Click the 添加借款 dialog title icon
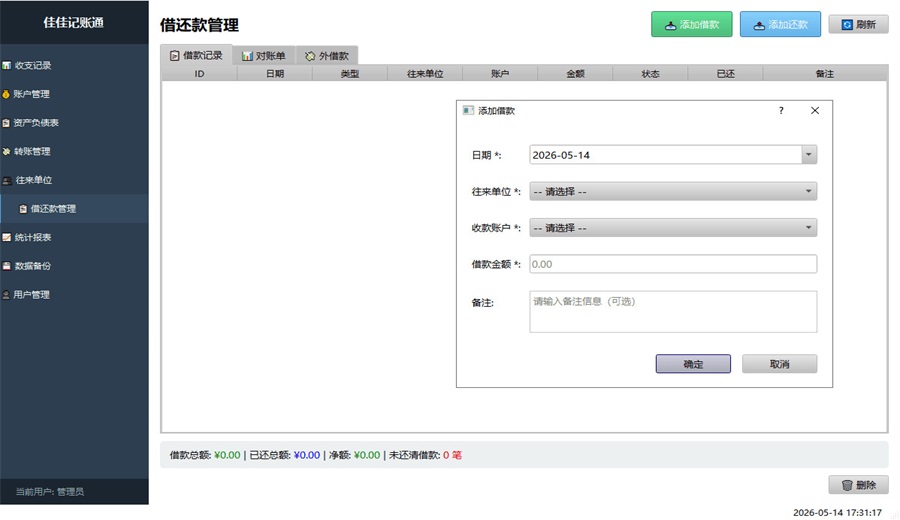Screen dimensions: 900x520 [468, 111]
